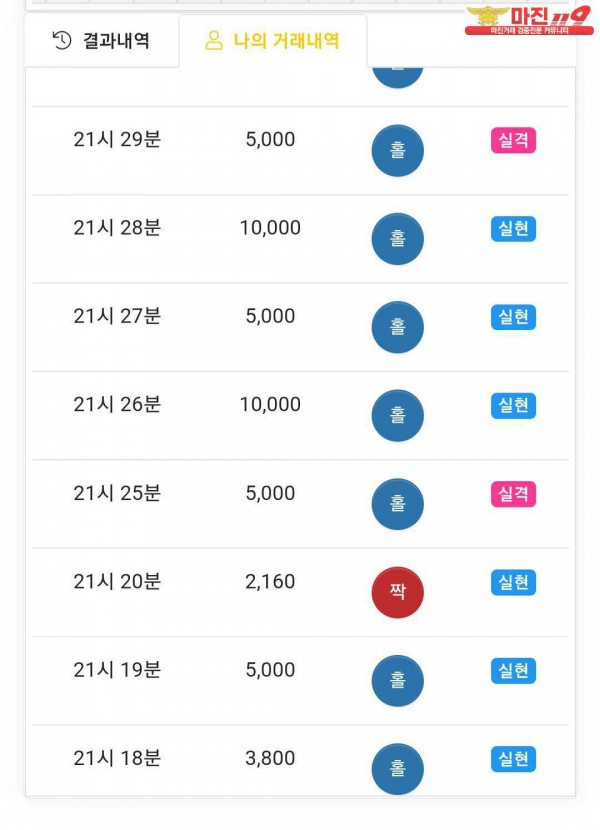Click the pink 실격 badge at 21시 25분
This screenshot has height=830, width=600.
[x=513, y=494]
